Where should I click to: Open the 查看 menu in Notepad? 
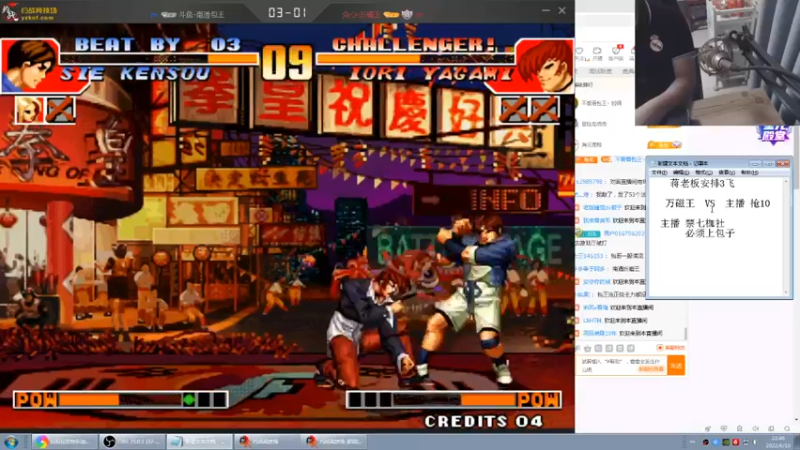pyautogui.click(x=726, y=172)
